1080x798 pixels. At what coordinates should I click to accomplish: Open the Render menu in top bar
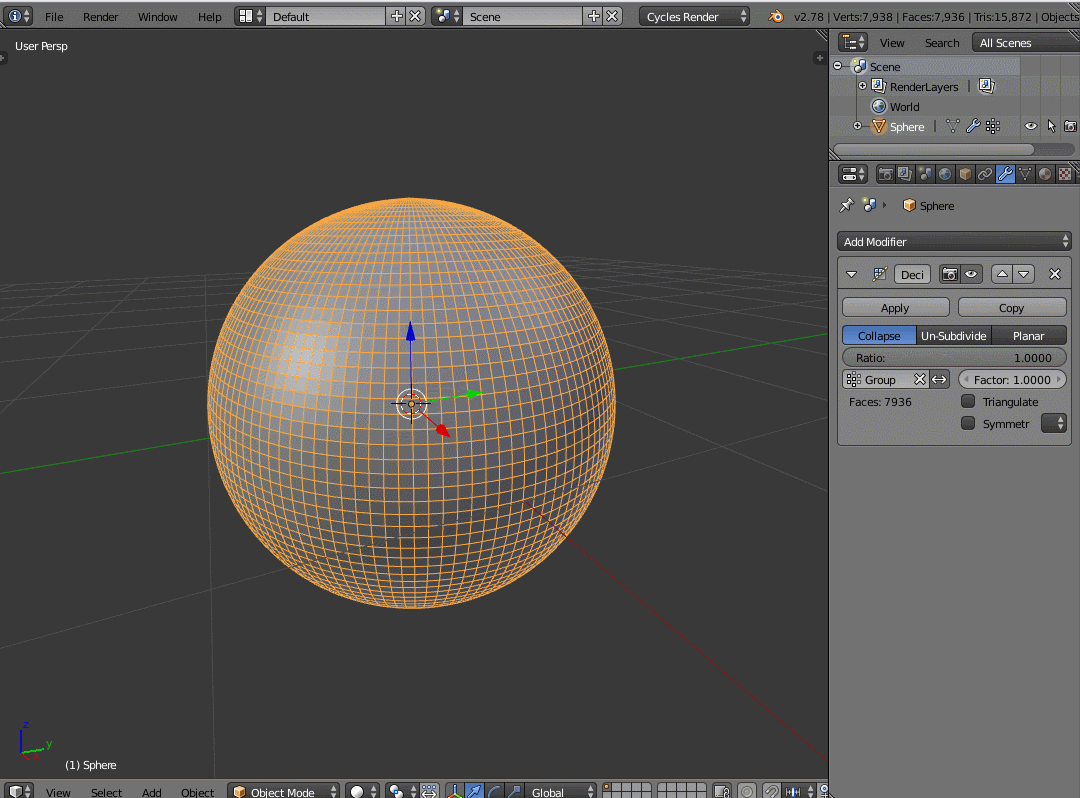coord(101,17)
